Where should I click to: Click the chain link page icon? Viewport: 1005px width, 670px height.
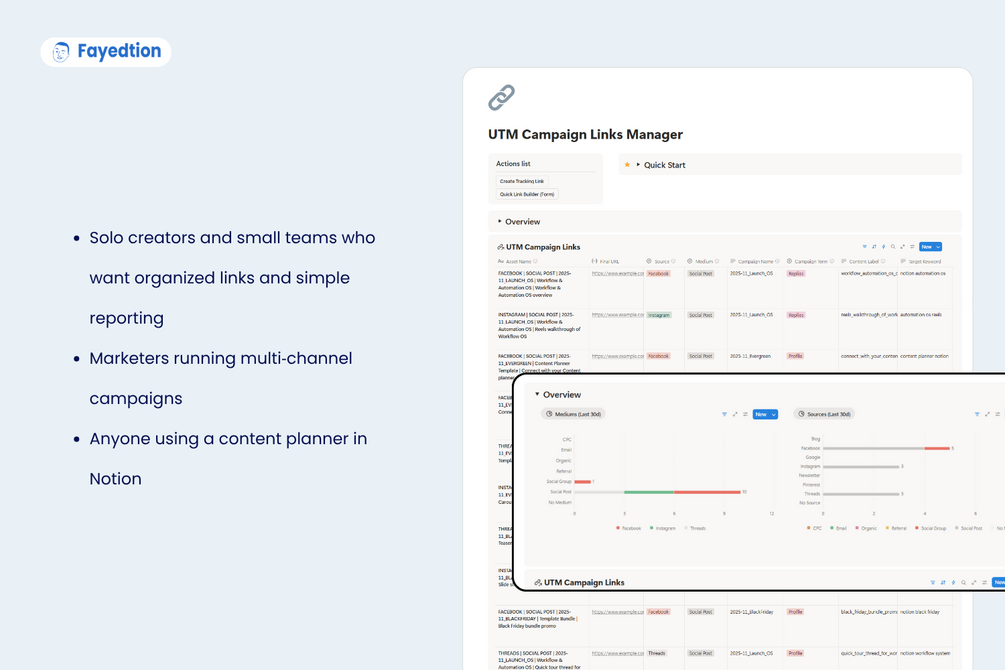pyautogui.click(x=501, y=97)
